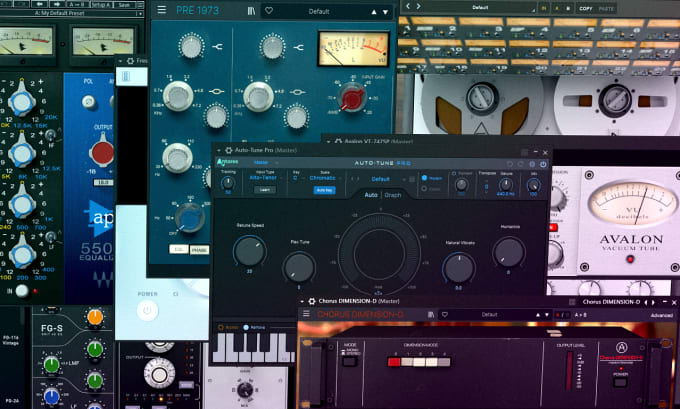Viewport: 680px width, 409px height.
Task: Open the Chorus DIMENSION-D preset library icon
Action: pyautogui.click(x=430, y=314)
